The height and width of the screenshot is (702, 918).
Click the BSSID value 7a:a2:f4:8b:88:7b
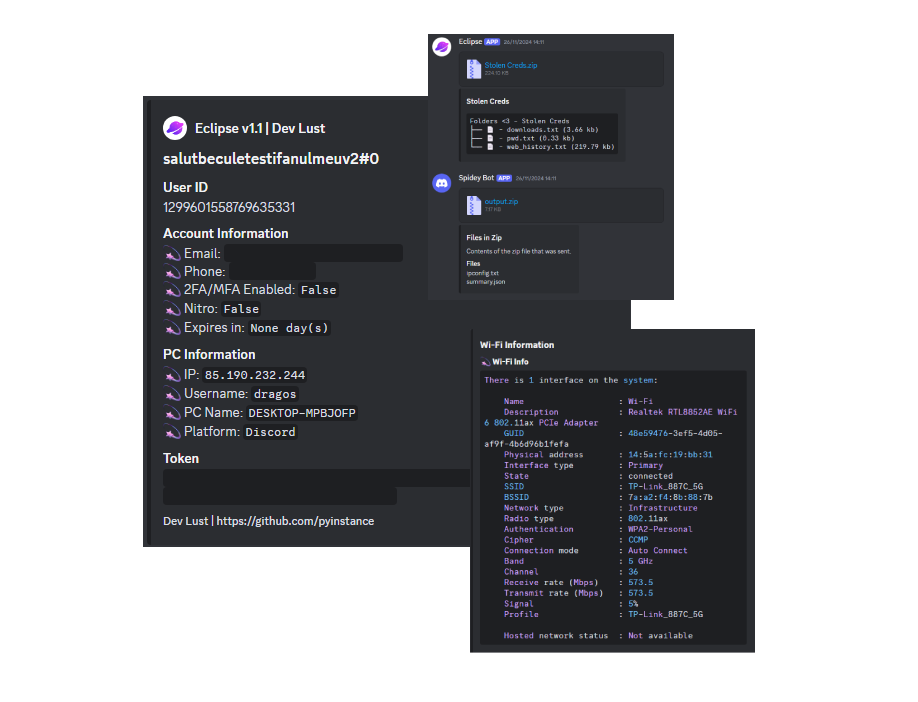670,497
